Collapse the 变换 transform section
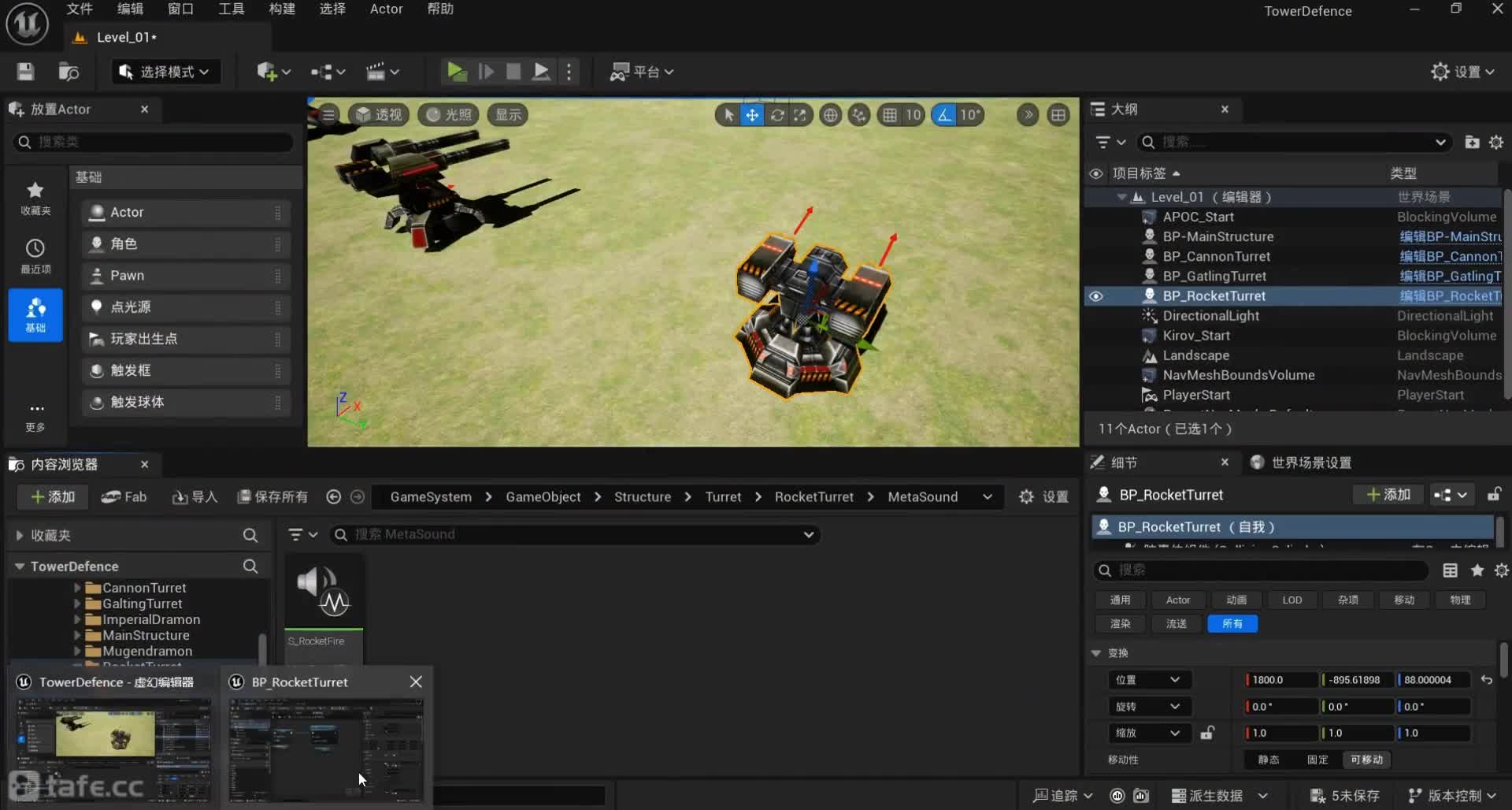The height and width of the screenshot is (810, 1512). pos(1096,653)
